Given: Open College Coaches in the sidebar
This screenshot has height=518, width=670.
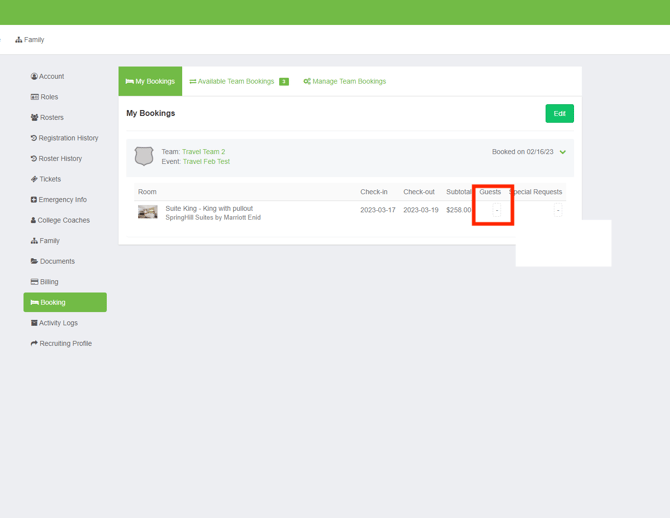Looking at the screenshot, I should 60,220.
